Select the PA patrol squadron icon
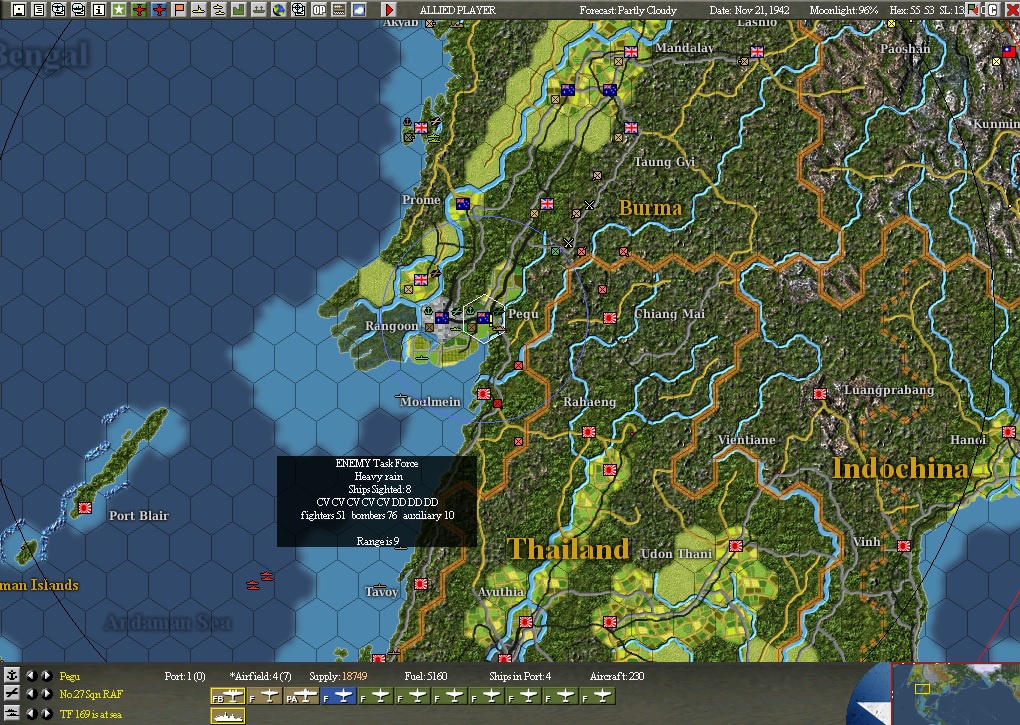Screen dimensions: 1020x725 pos(302,696)
